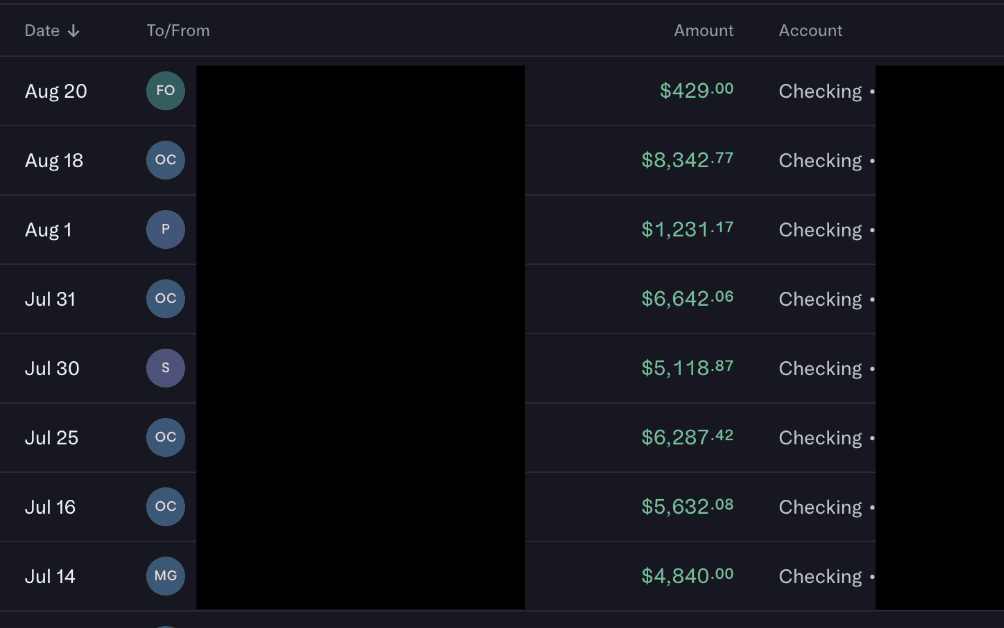Viewport: 1004px width, 628px height.
Task: Click the Account column header
Action: pos(810,31)
